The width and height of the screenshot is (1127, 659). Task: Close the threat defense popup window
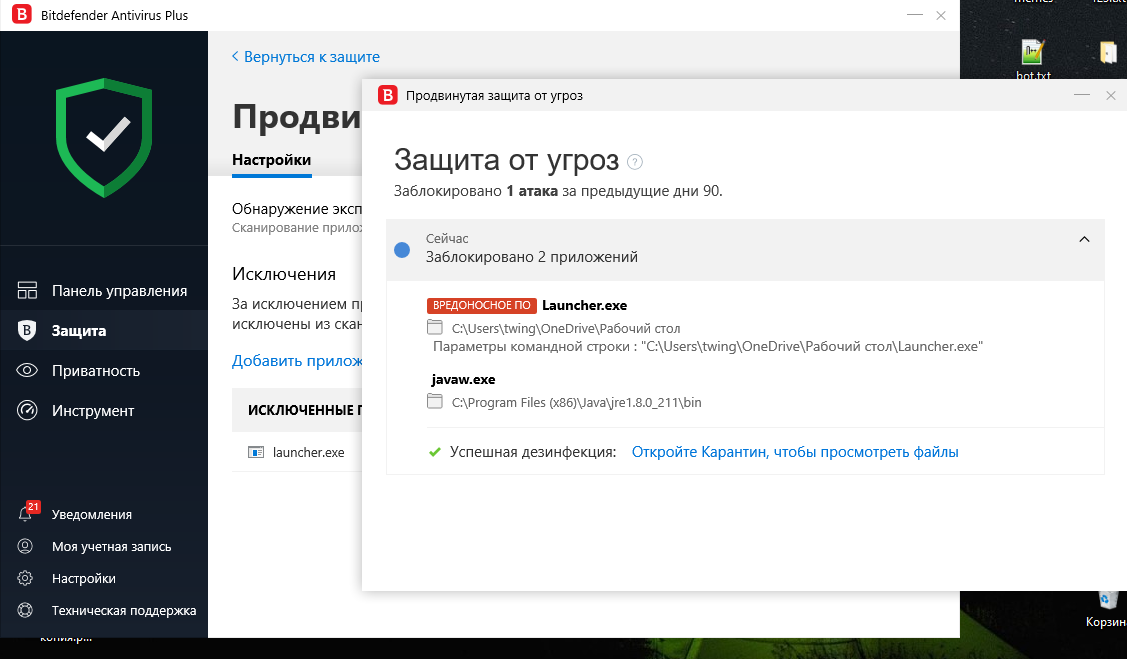(1110, 95)
